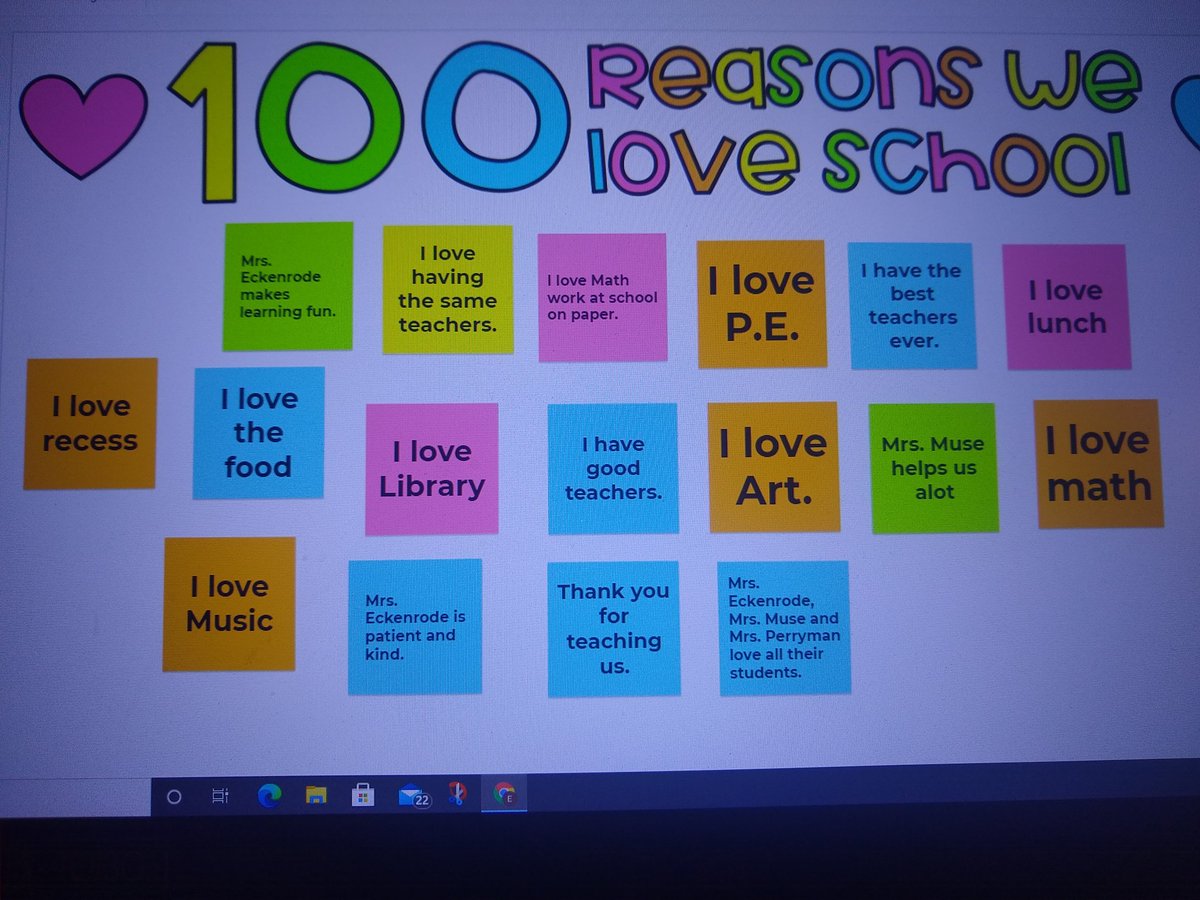Open Cortana circle on the taskbar
The width and height of the screenshot is (1200, 900).
click(x=174, y=797)
